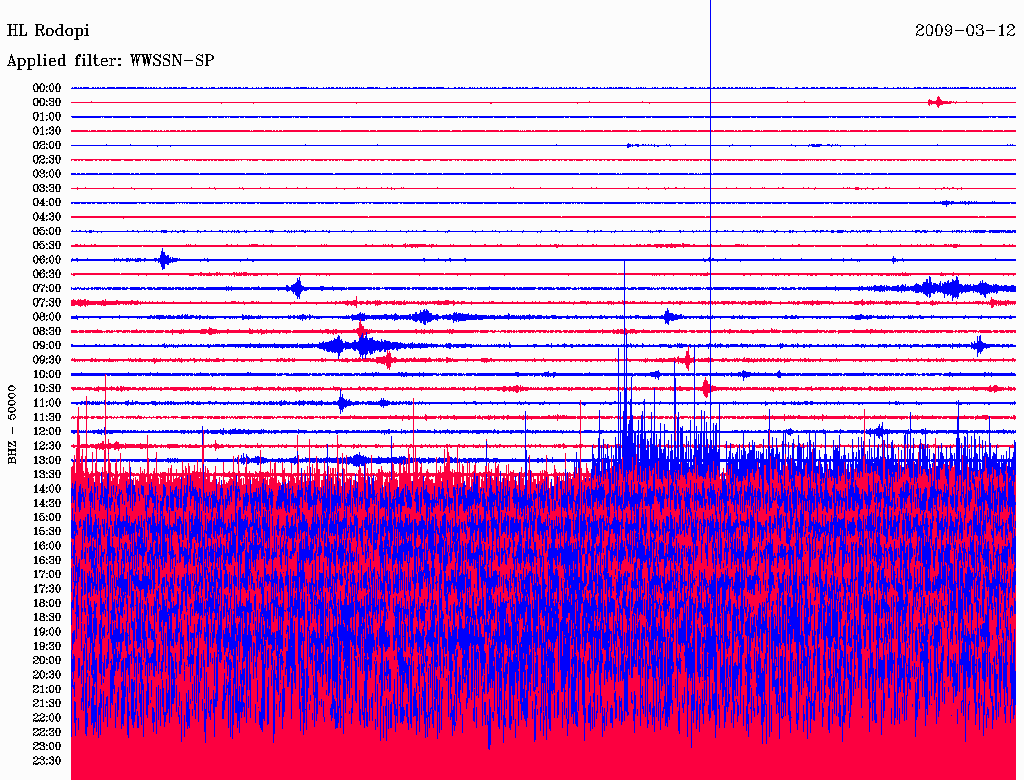
Task: Click the red event on the 10:30 trace
Action: [706, 388]
